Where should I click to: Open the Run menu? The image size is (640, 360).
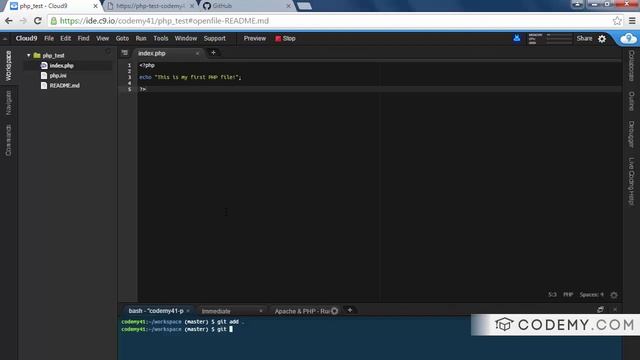pyautogui.click(x=141, y=38)
